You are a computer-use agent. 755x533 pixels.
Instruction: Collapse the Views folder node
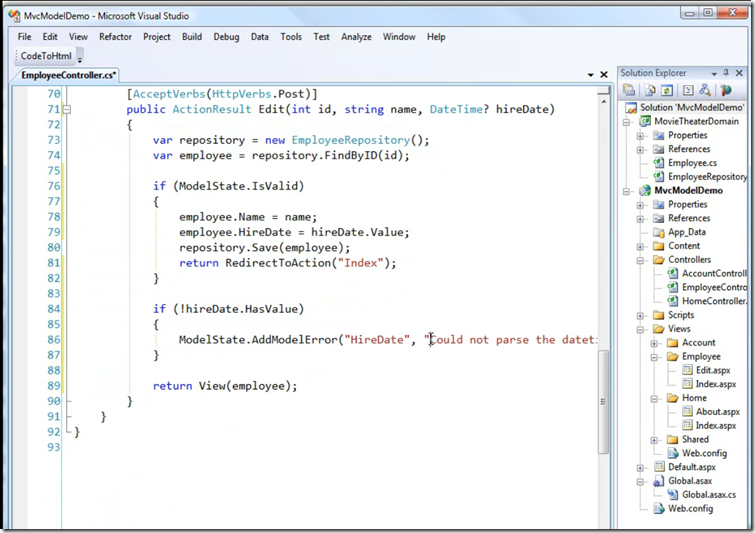point(640,329)
